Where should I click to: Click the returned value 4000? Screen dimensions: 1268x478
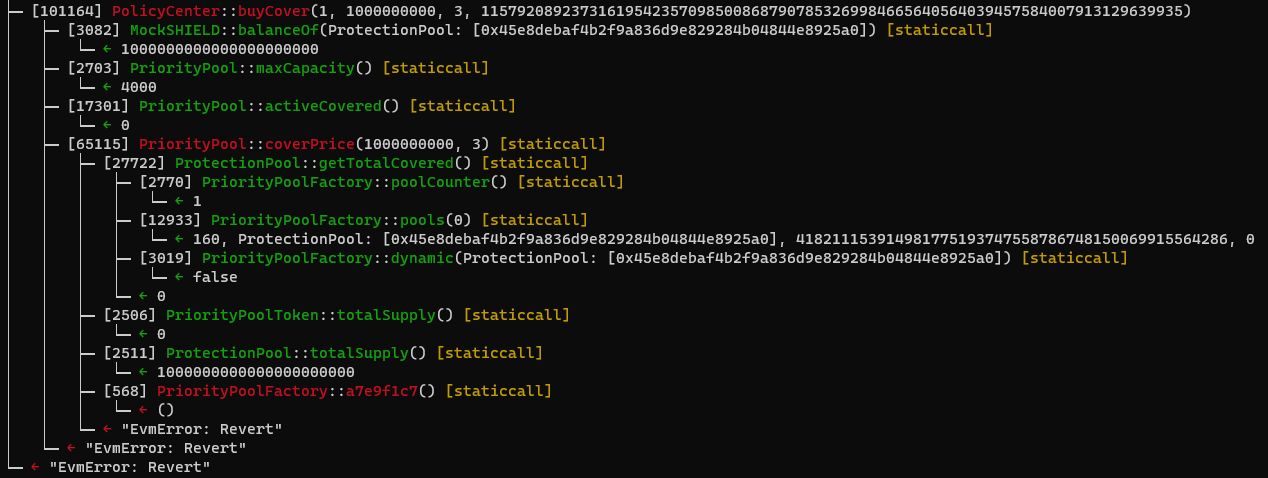coord(138,87)
